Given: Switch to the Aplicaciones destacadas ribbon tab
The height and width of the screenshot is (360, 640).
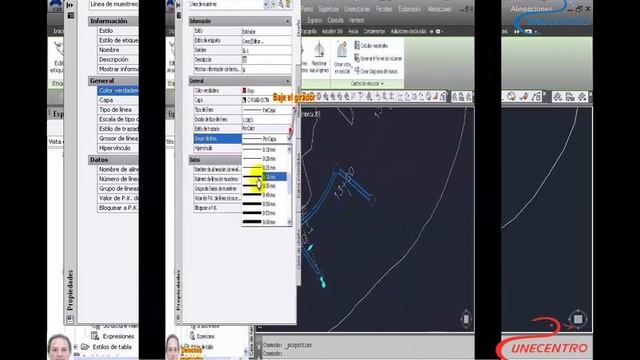Looking at the screenshot, I should click(x=408, y=31).
